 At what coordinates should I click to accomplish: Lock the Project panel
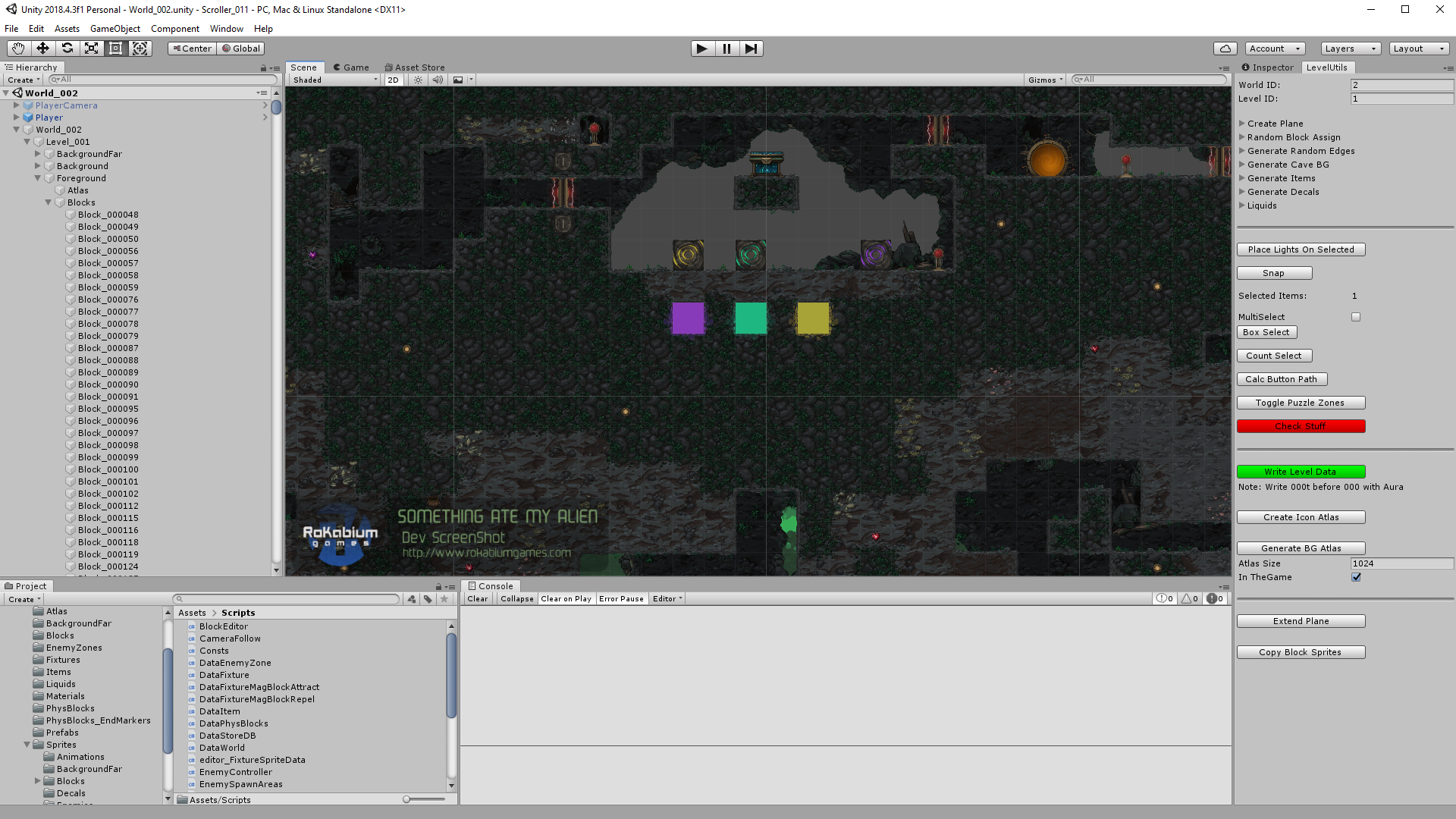[438, 586]
